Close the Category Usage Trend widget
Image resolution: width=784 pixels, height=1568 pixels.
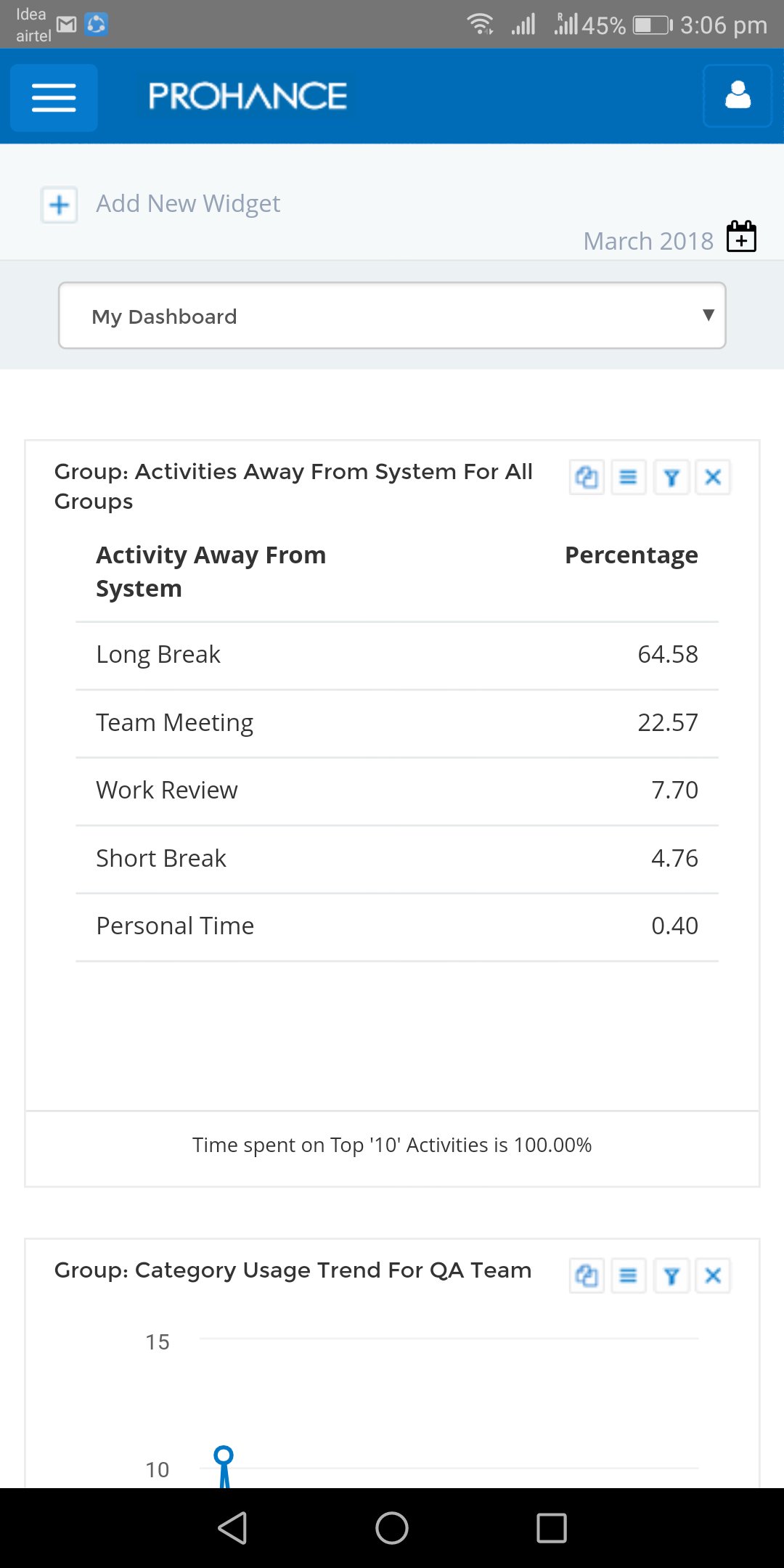[x=713, y=1275]
